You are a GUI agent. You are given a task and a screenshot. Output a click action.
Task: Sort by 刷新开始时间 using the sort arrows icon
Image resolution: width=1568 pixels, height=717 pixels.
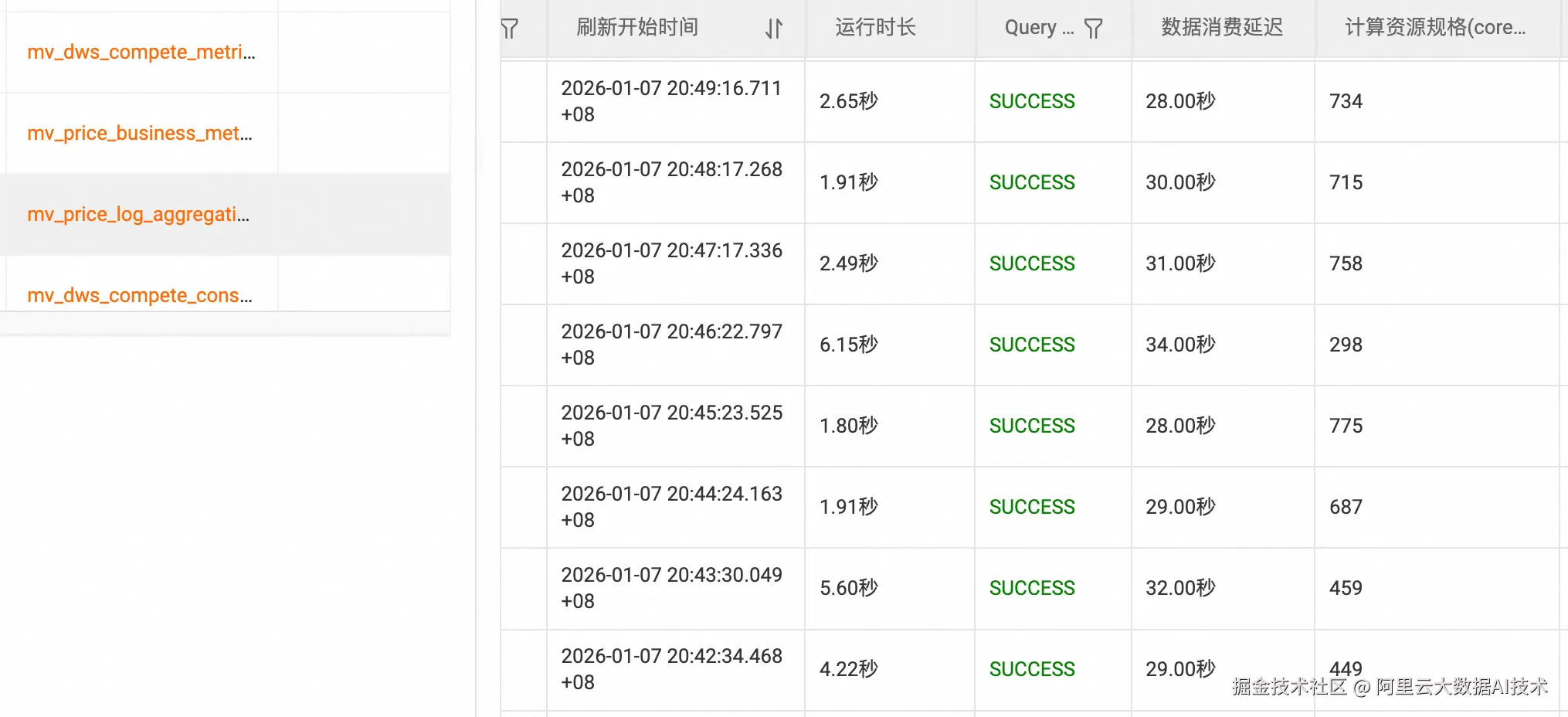(774, 29)
